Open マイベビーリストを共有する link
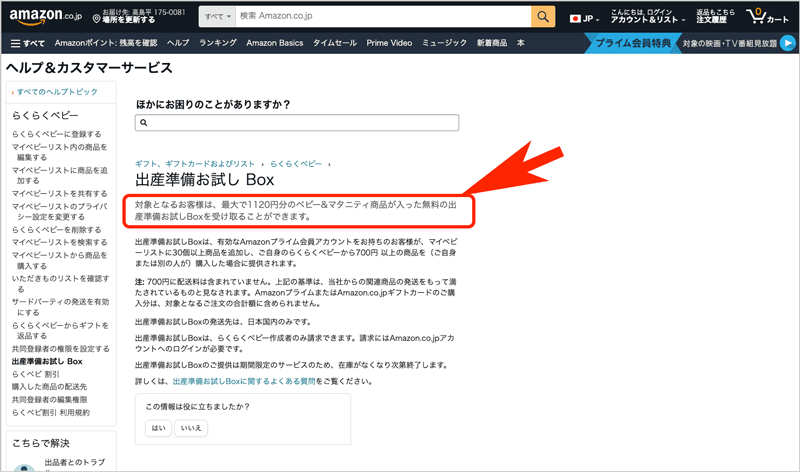 (60, 193)
